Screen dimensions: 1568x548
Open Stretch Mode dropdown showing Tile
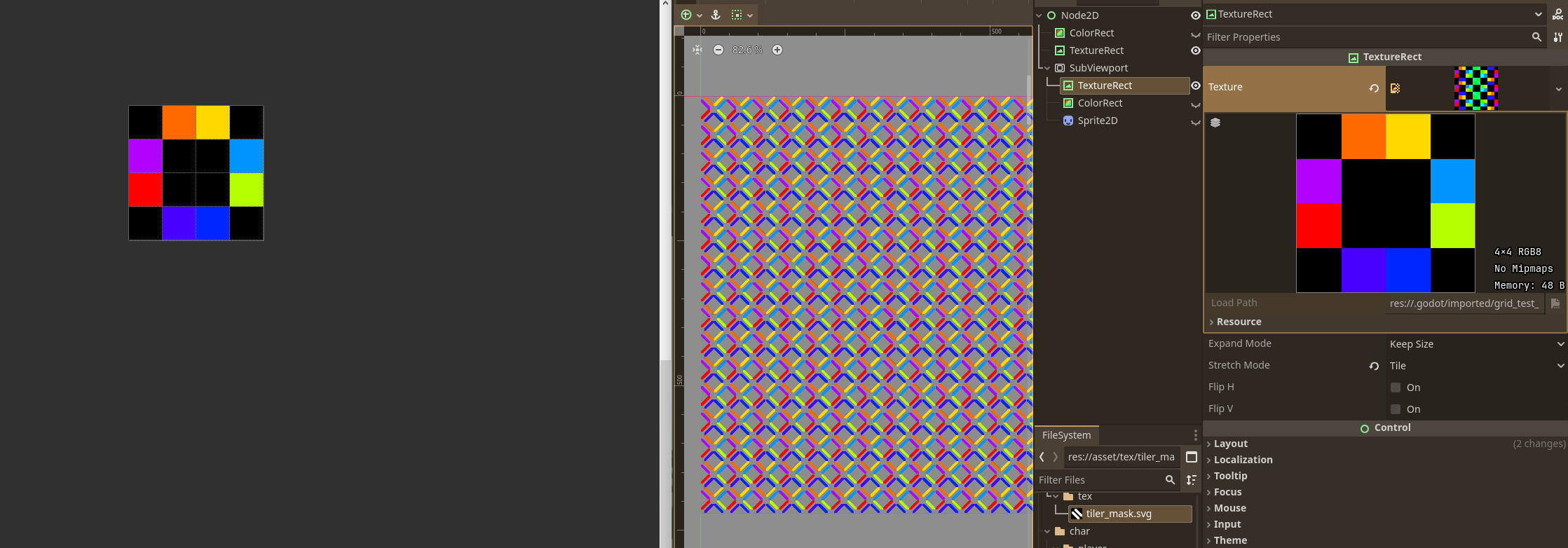click(x=1476, y=366)
